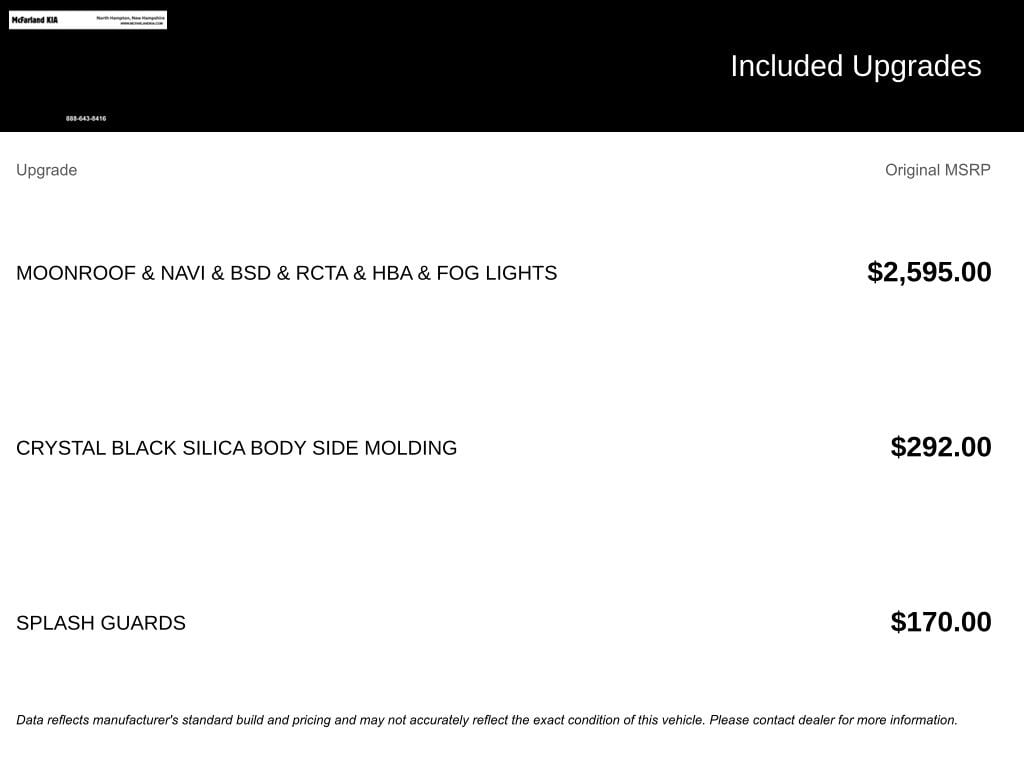Click the $170.00 price
1024x768 pixels.
point(940,622)
